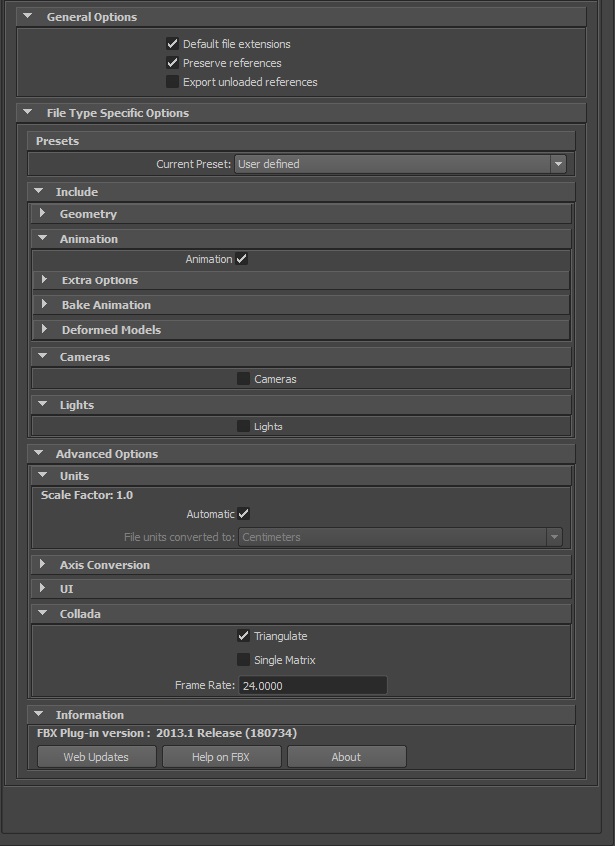
Task: Enable Export unloaded references checkbox
Action: (x=173, y=82)
